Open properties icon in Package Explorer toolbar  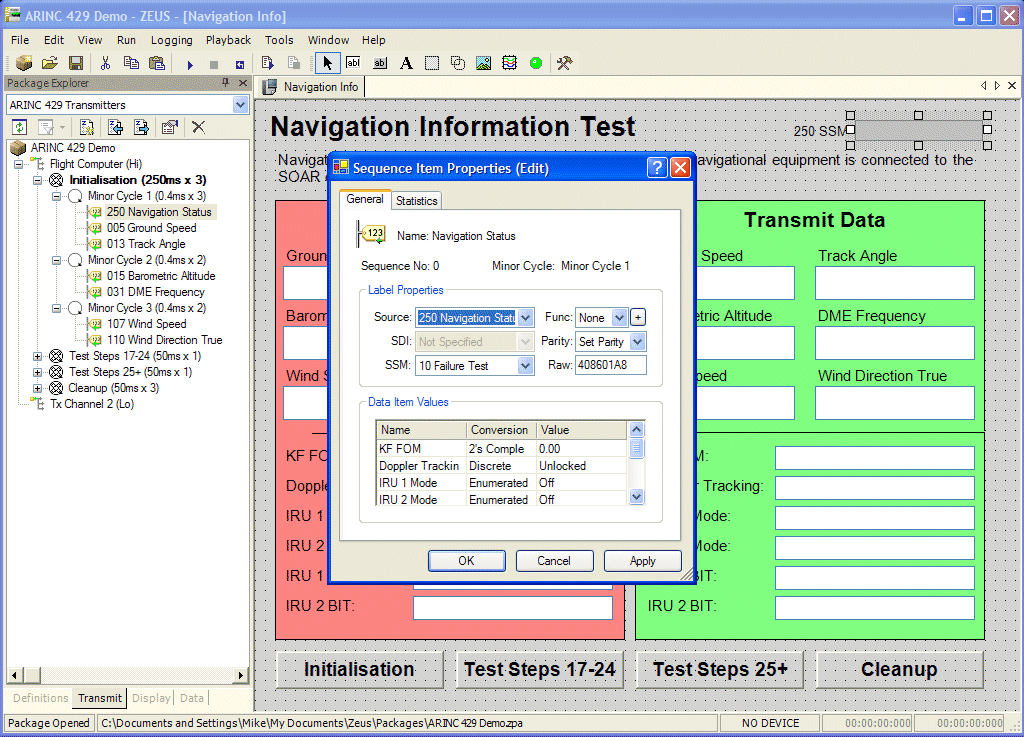[x=170, y=127]
